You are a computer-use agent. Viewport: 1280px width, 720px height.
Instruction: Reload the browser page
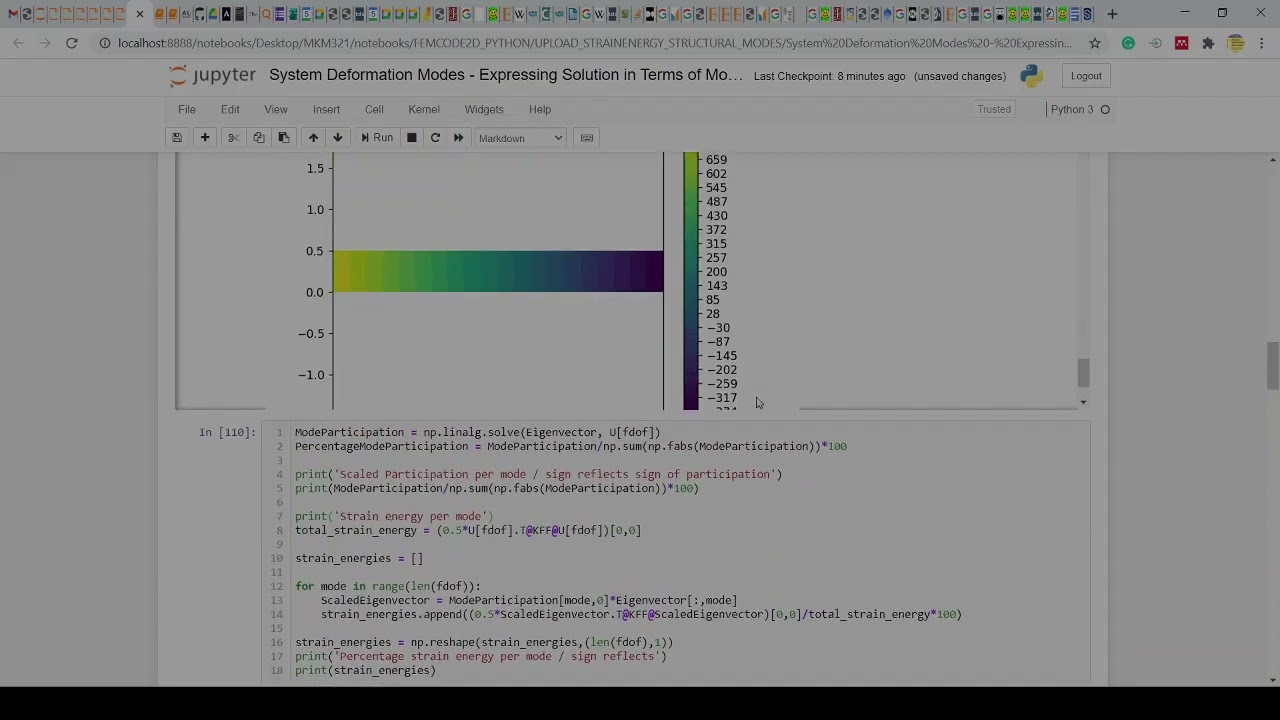click(72, 43)
